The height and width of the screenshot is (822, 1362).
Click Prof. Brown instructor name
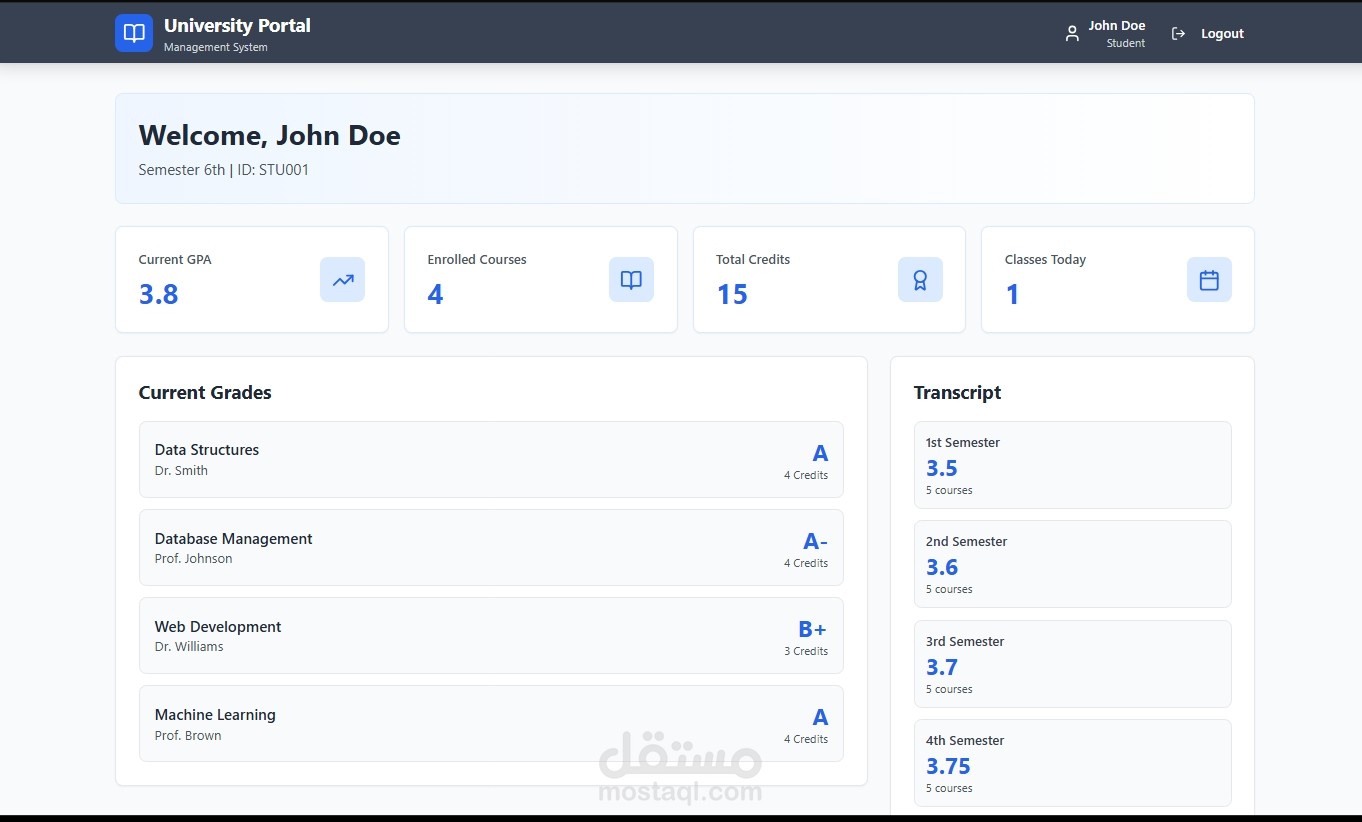coord(188,736)
